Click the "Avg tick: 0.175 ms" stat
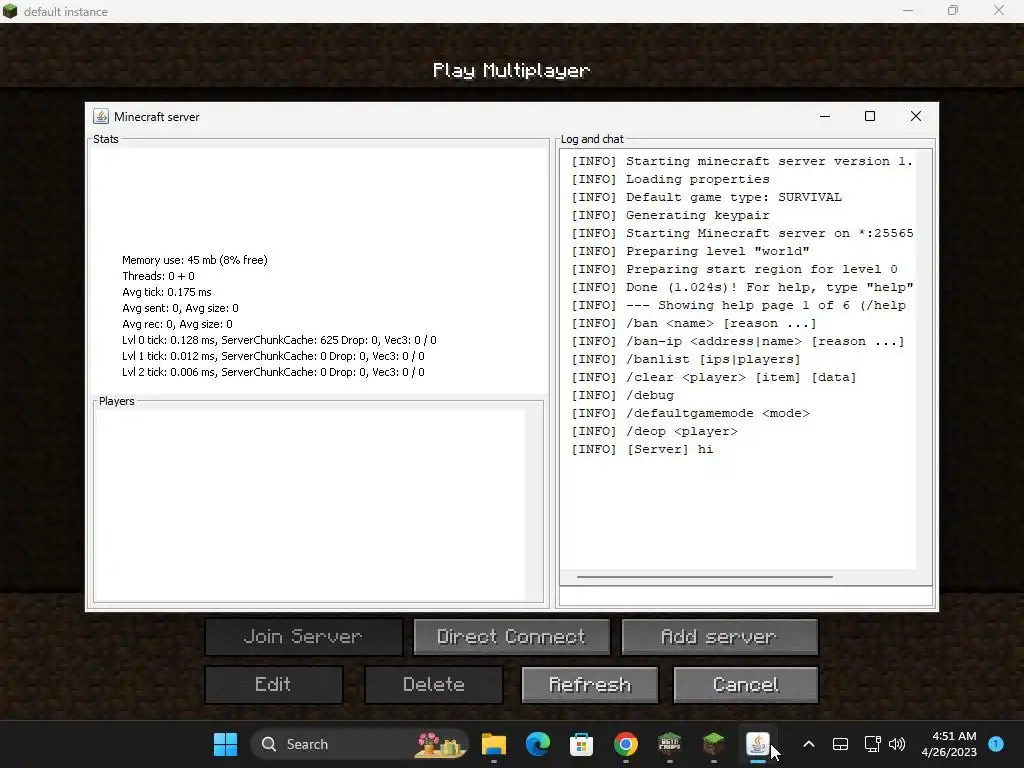The width and height of the screenshot is (1024, 768). pos(167,292)
